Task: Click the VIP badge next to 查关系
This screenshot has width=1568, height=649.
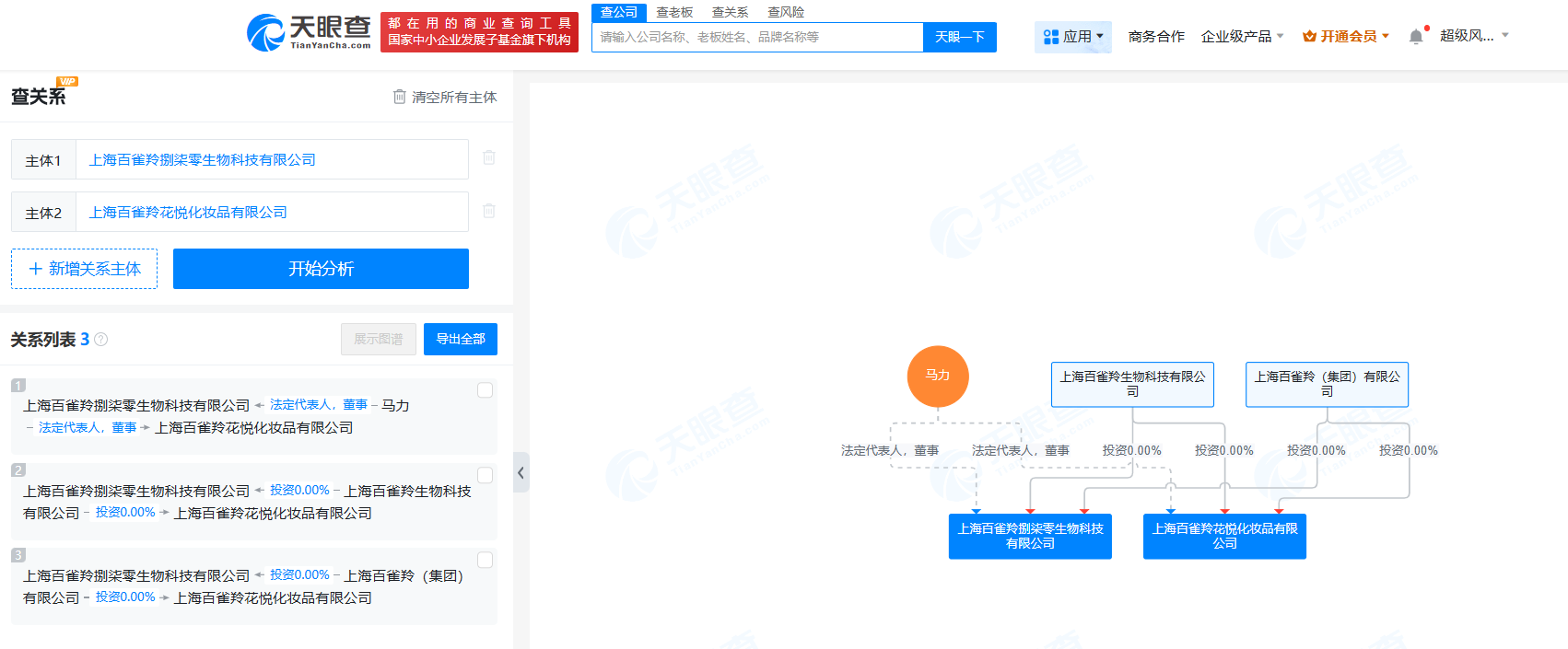Action: tap(67, 82)
